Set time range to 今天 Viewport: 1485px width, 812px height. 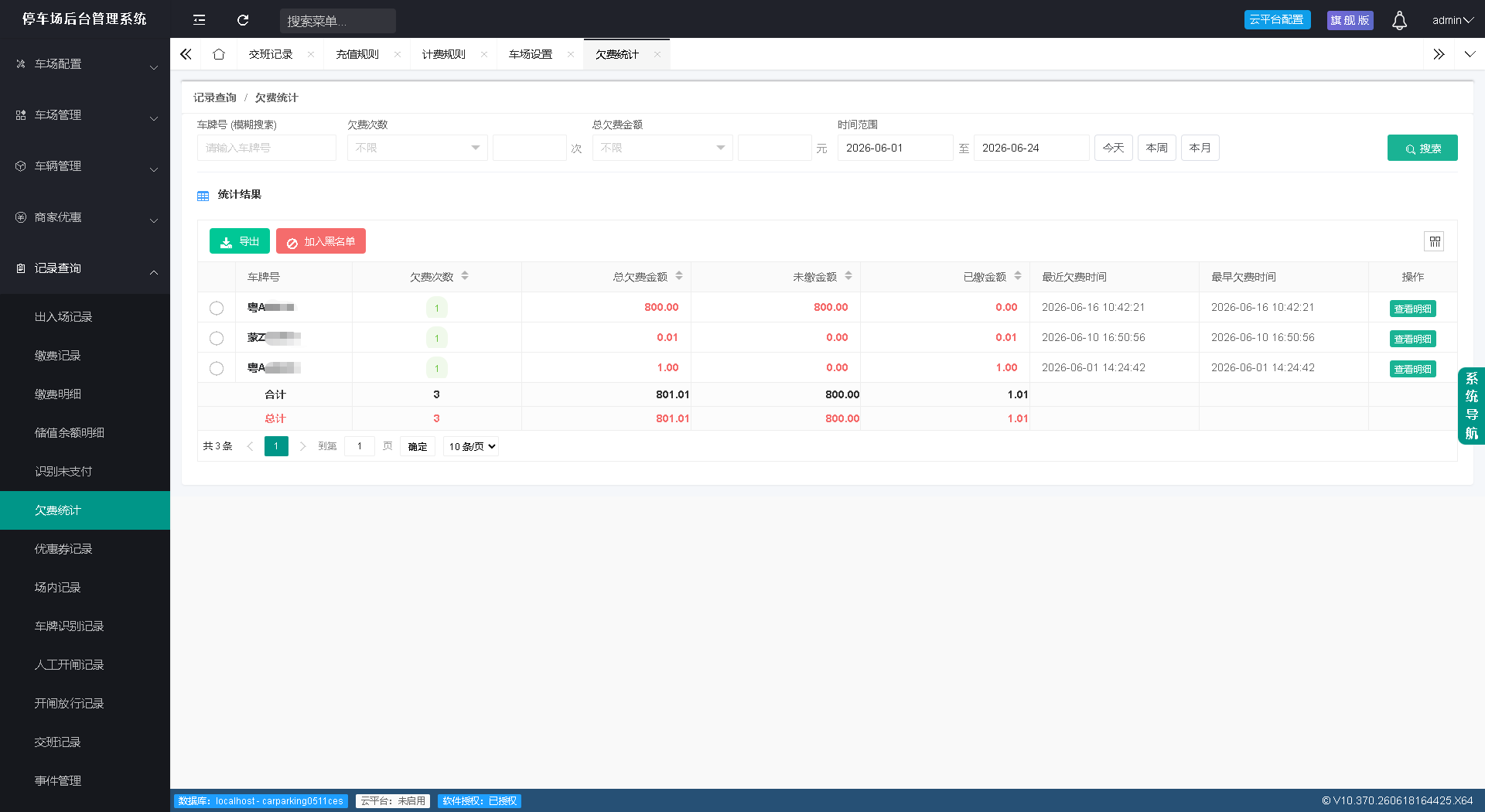pyautogui.click(x=1114, y=148)
